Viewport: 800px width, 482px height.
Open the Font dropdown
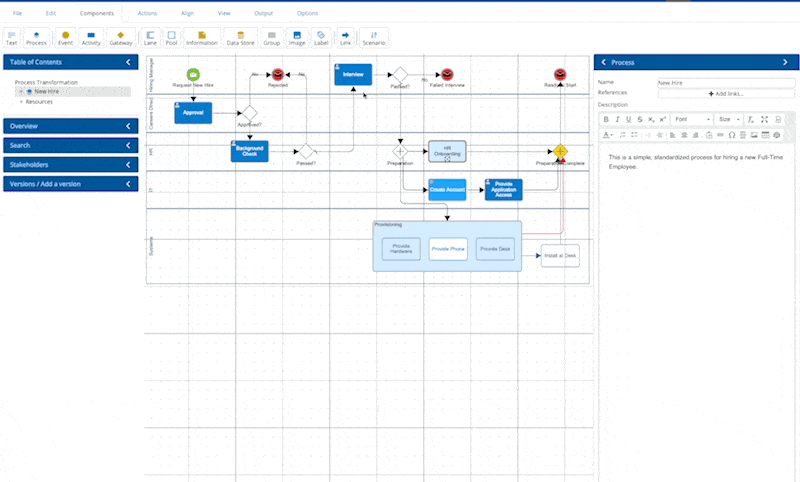[x=692, y=119]
